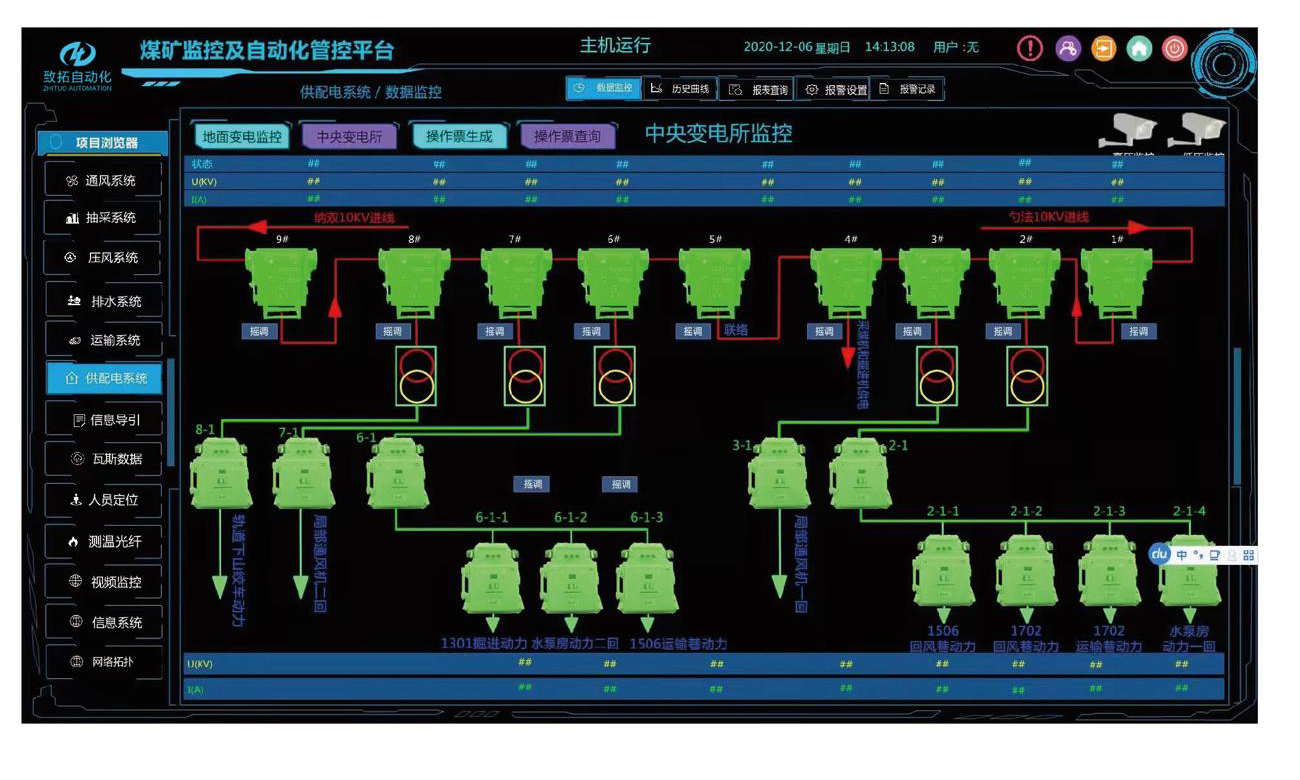Viewport: 1300px width, 780px height.
Task: Switch to 报警设置 alarm settings tab
Action: pos(836,89)
